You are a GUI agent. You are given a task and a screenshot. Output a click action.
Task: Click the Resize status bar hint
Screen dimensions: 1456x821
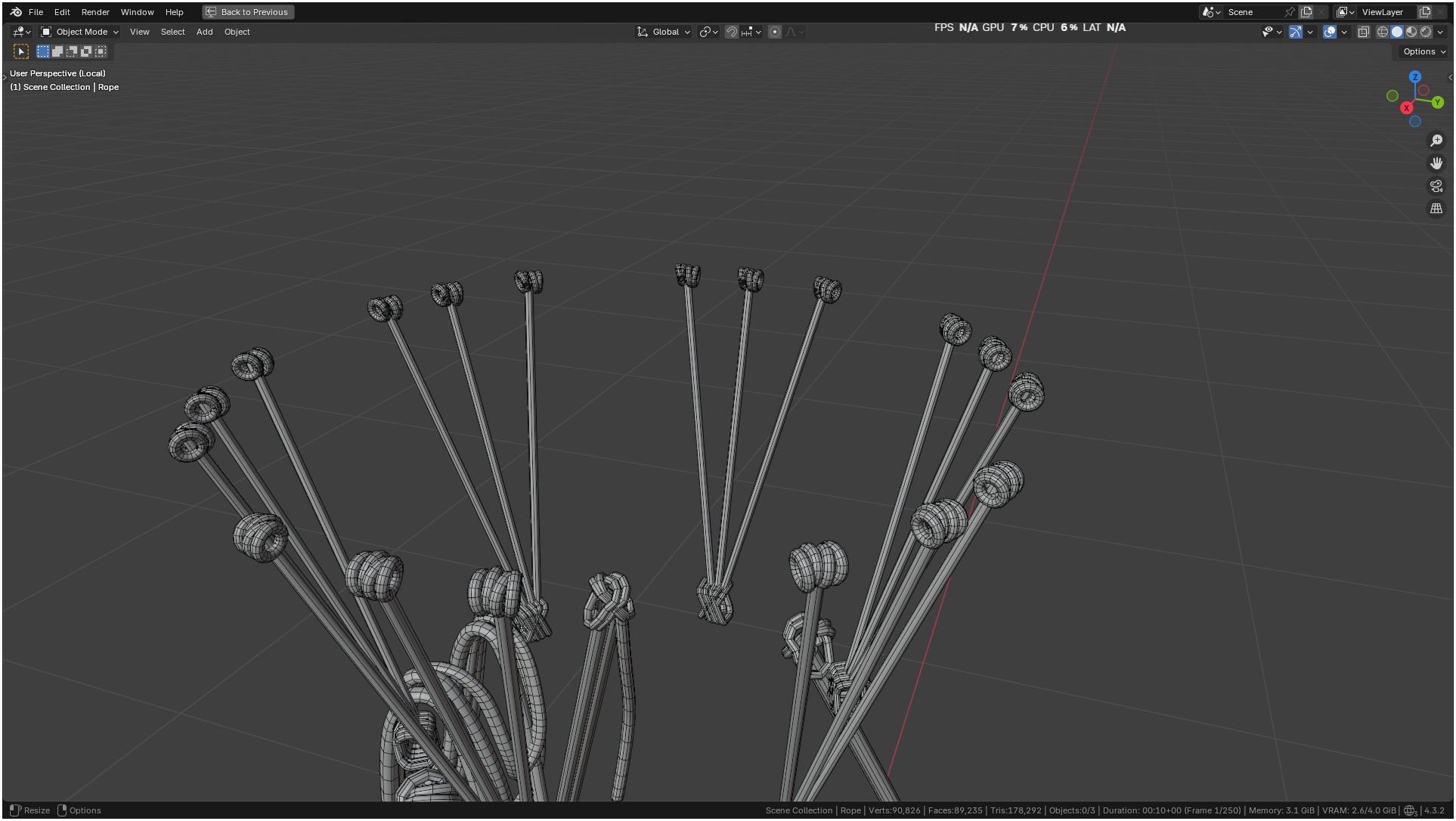click(29, 810)
